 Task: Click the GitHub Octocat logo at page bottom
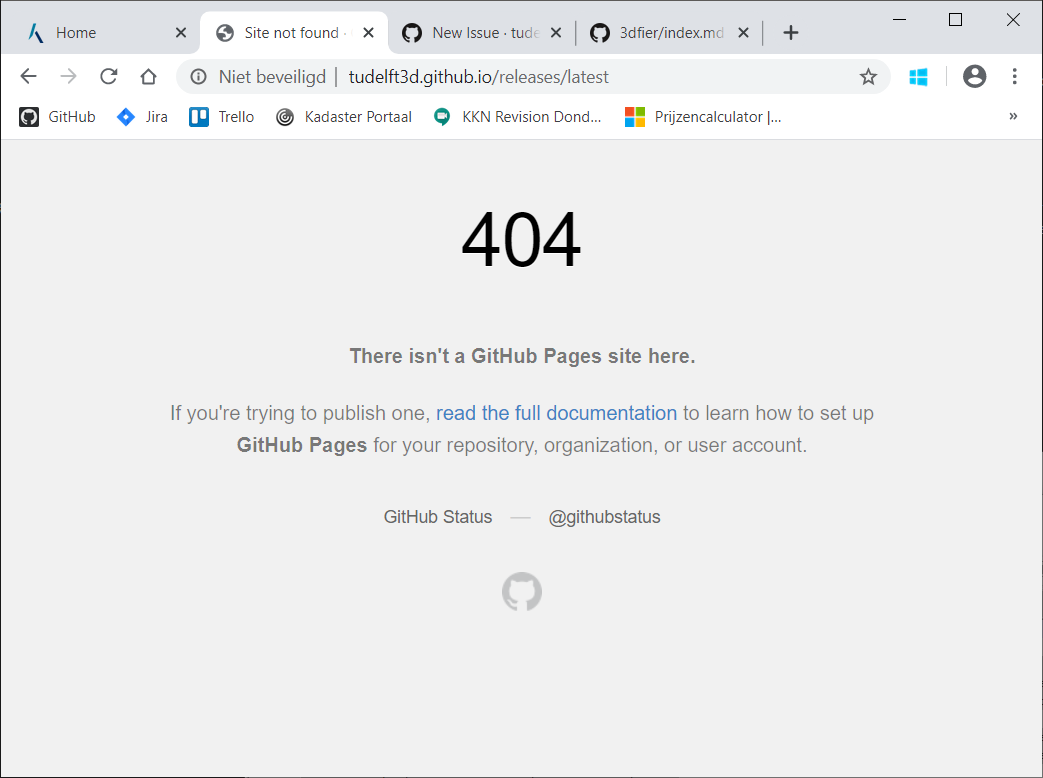tap(522, 591)
